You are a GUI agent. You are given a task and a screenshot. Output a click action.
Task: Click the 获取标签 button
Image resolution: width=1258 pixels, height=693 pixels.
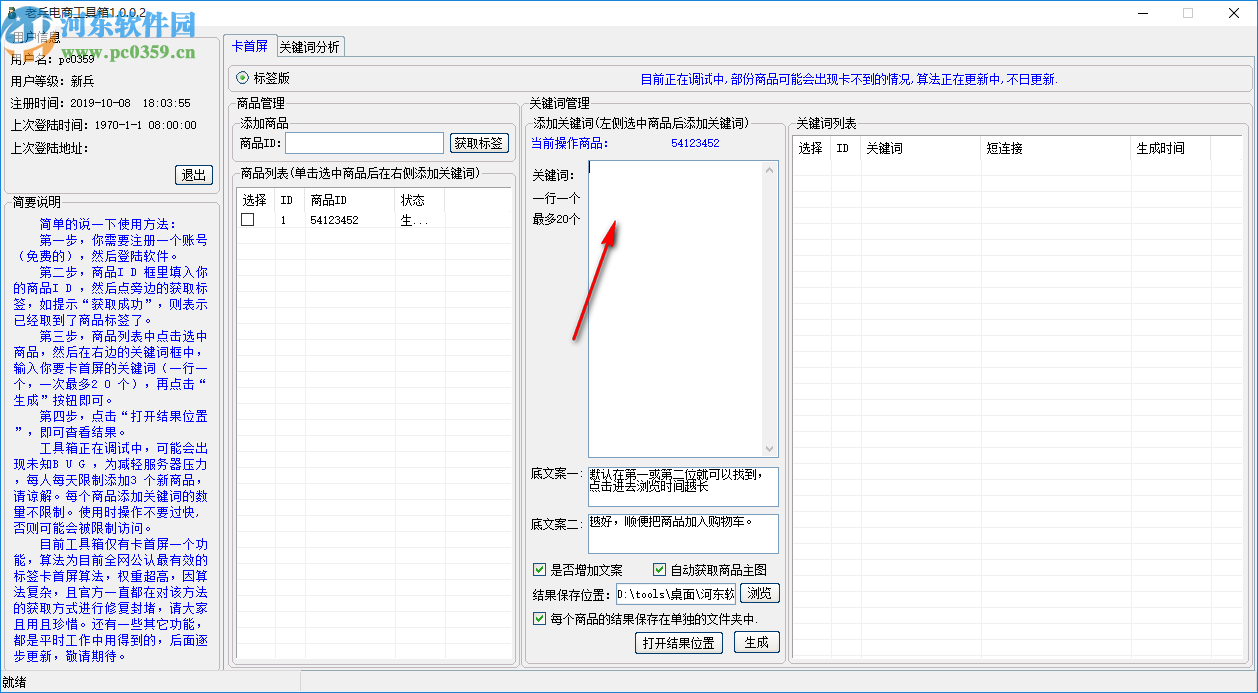point(481,142)
